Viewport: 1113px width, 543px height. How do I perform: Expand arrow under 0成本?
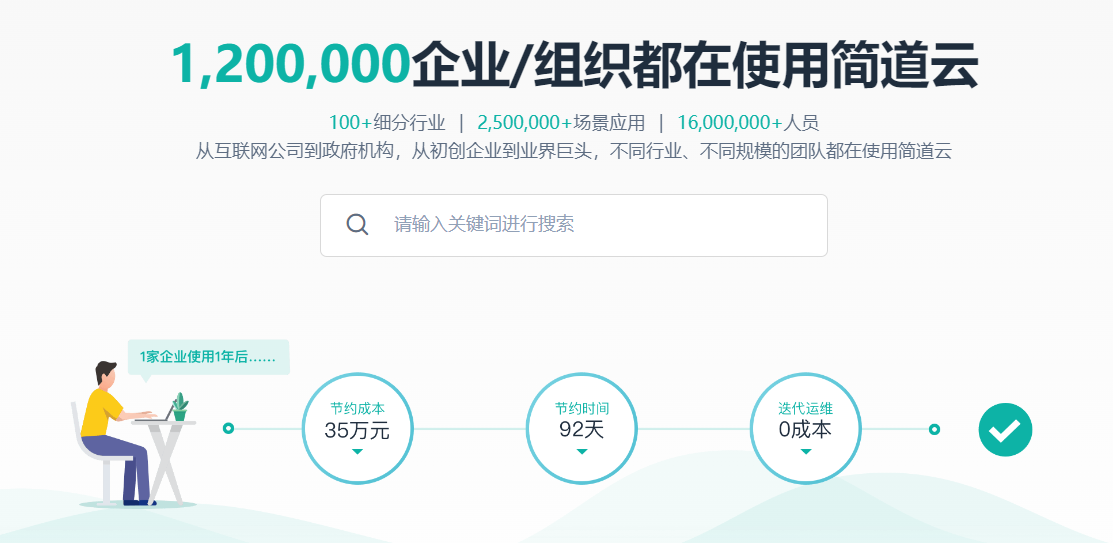tap(806, 451)
